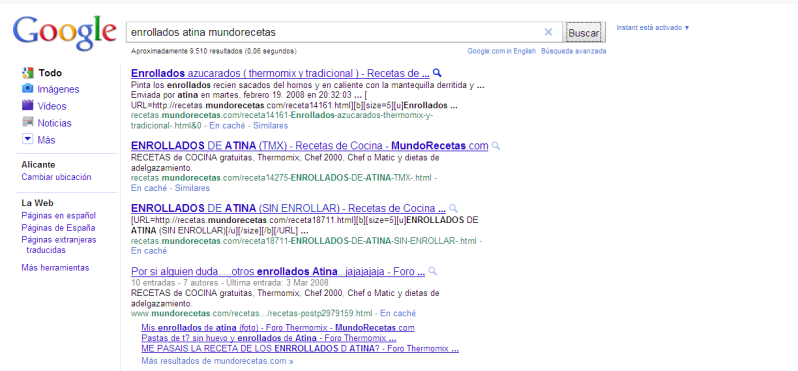Filter by Páginas de España
798x371 pixels.
coord(58,228)
